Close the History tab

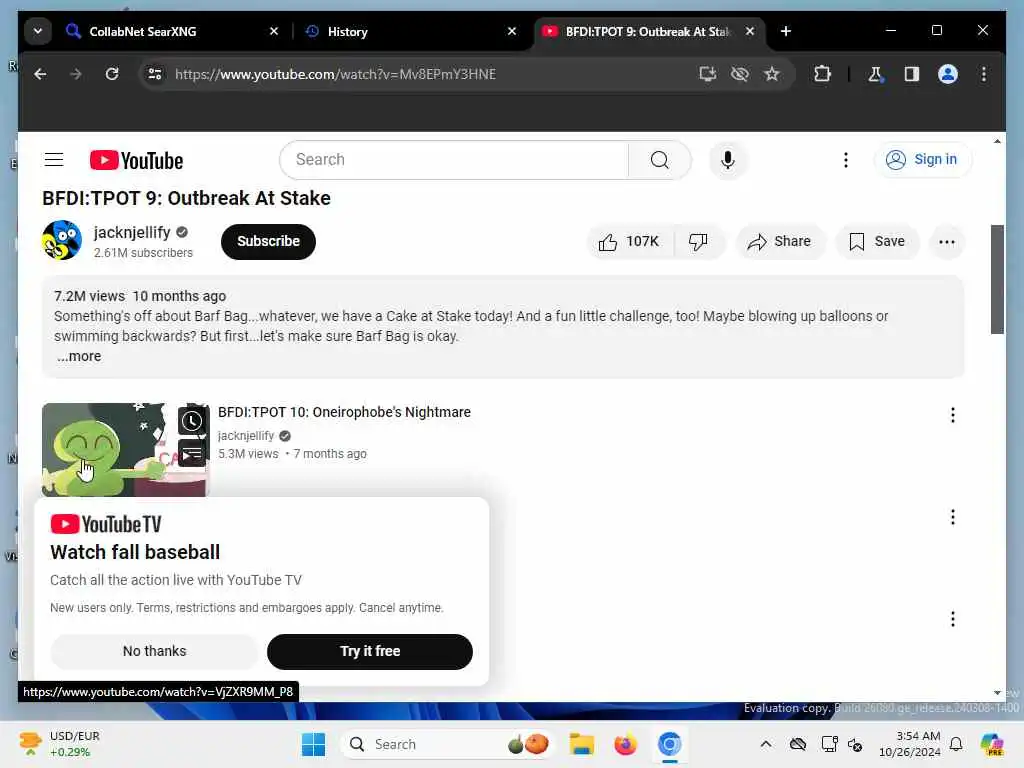pos(512,31)
